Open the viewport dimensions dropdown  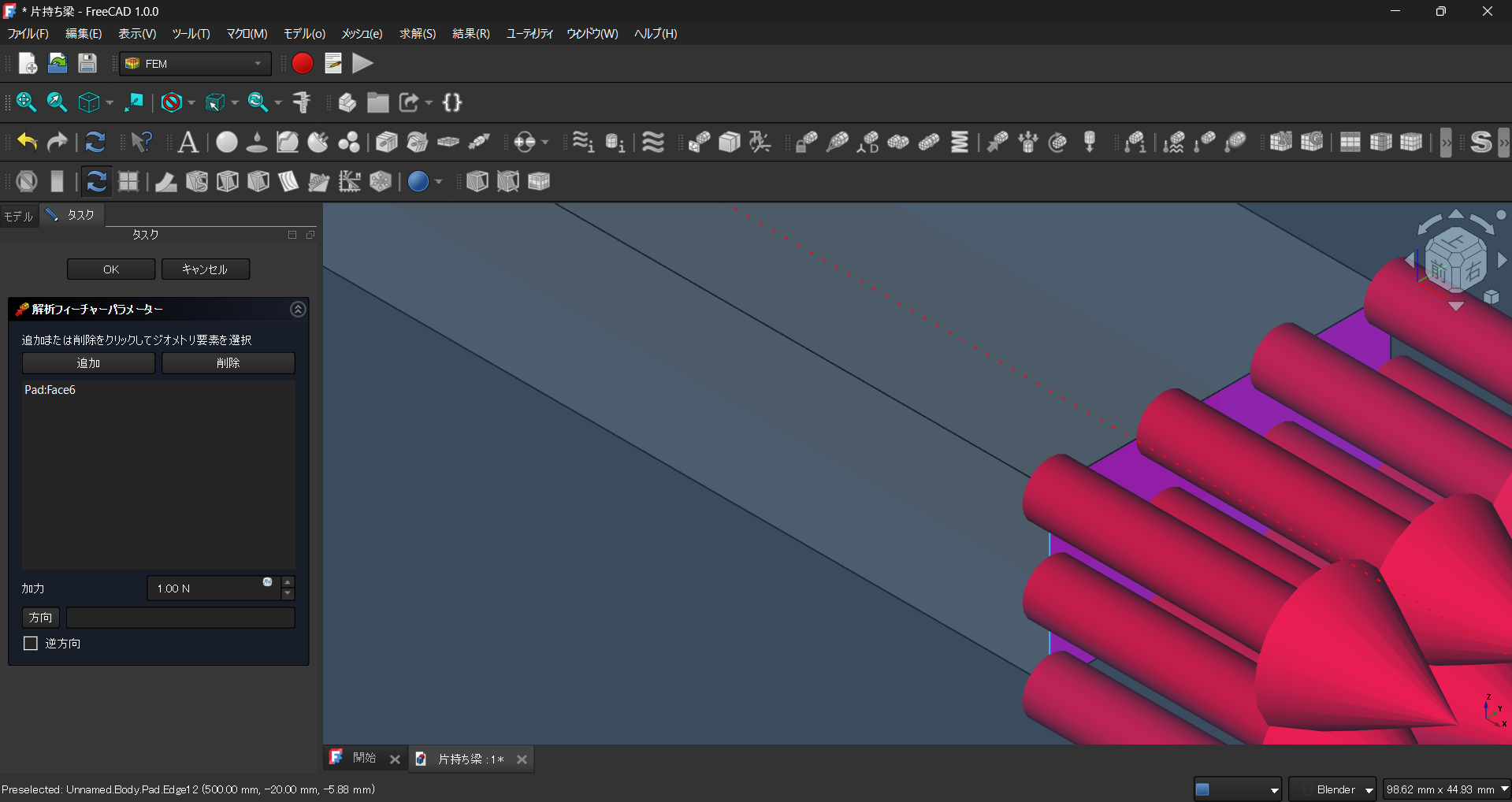(1447, 789)
